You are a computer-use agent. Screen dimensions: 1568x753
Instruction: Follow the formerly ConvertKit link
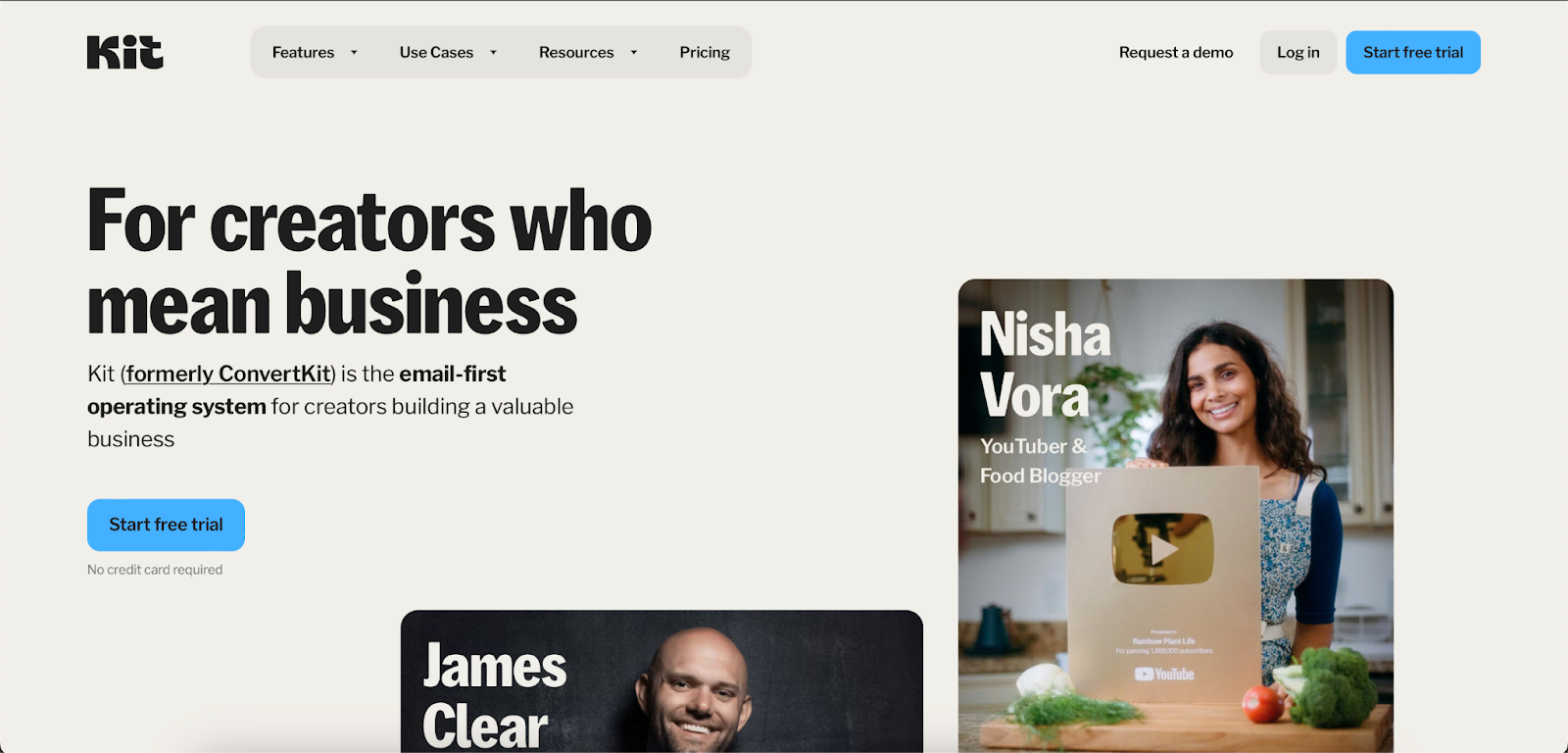pyautogui.click(x=228, y=374)
